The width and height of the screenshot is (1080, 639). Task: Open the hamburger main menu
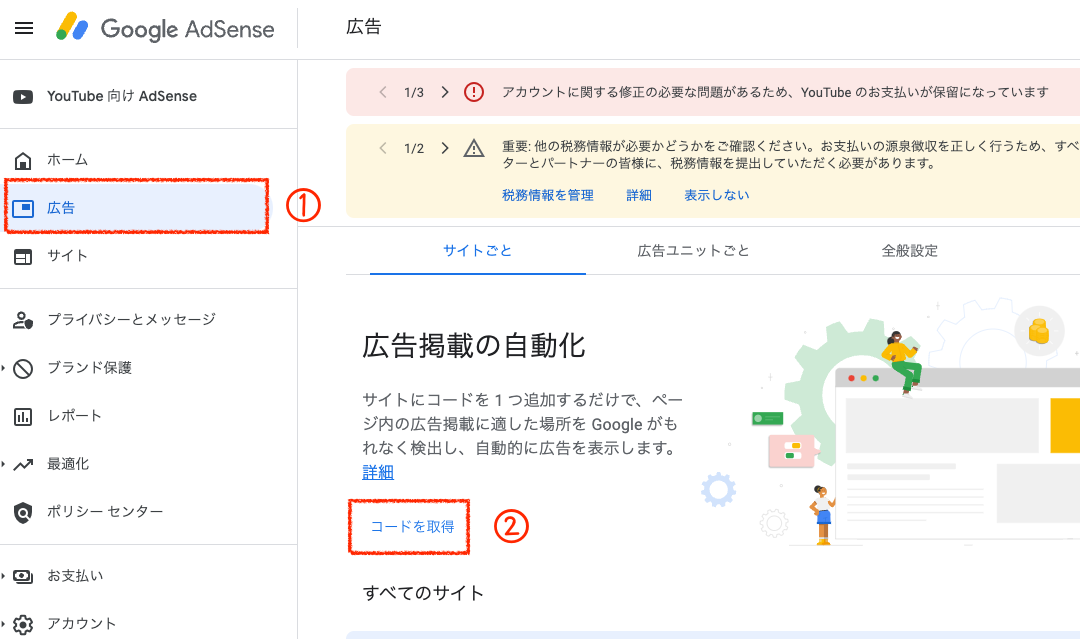(x=24, y=28)
